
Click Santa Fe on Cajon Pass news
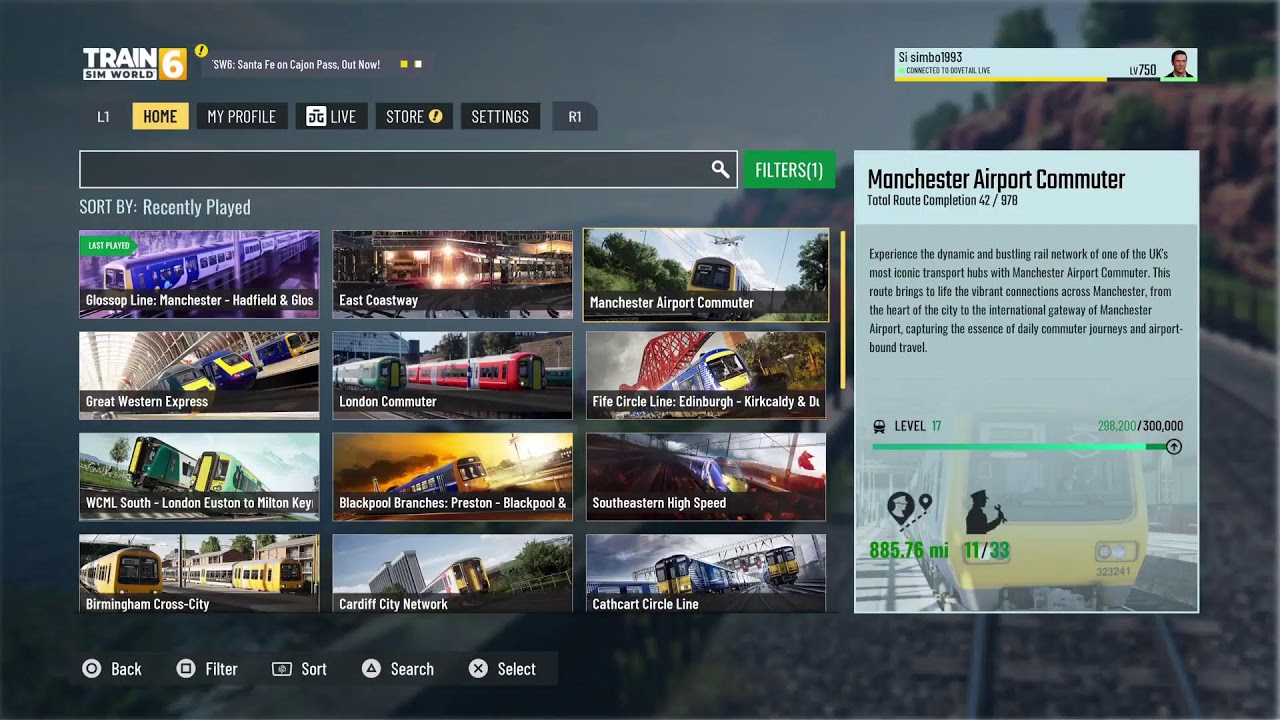pos(295,64)
